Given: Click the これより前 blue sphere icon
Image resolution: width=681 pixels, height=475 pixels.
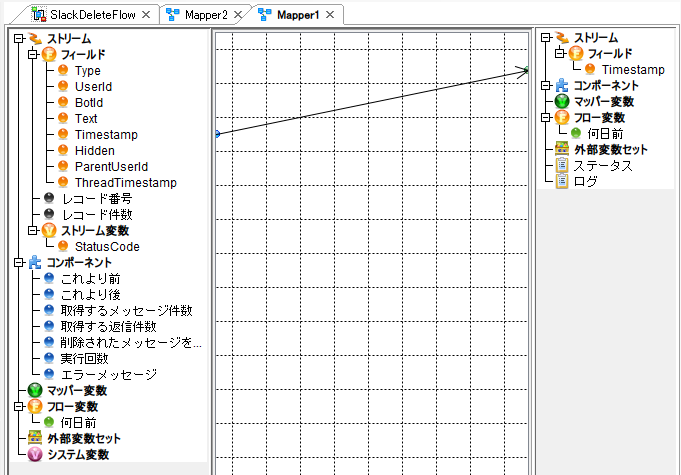Looking at the screenshot, I should point(49,278).
